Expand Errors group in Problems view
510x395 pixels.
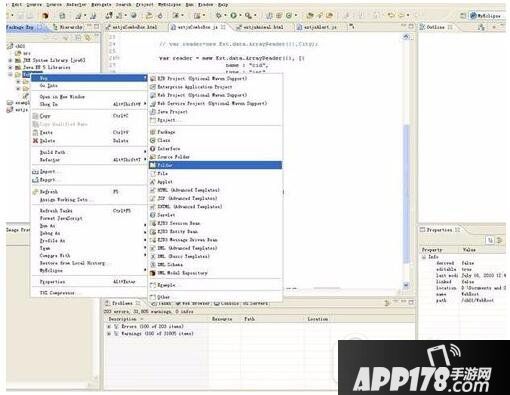(x=109, y=326)
